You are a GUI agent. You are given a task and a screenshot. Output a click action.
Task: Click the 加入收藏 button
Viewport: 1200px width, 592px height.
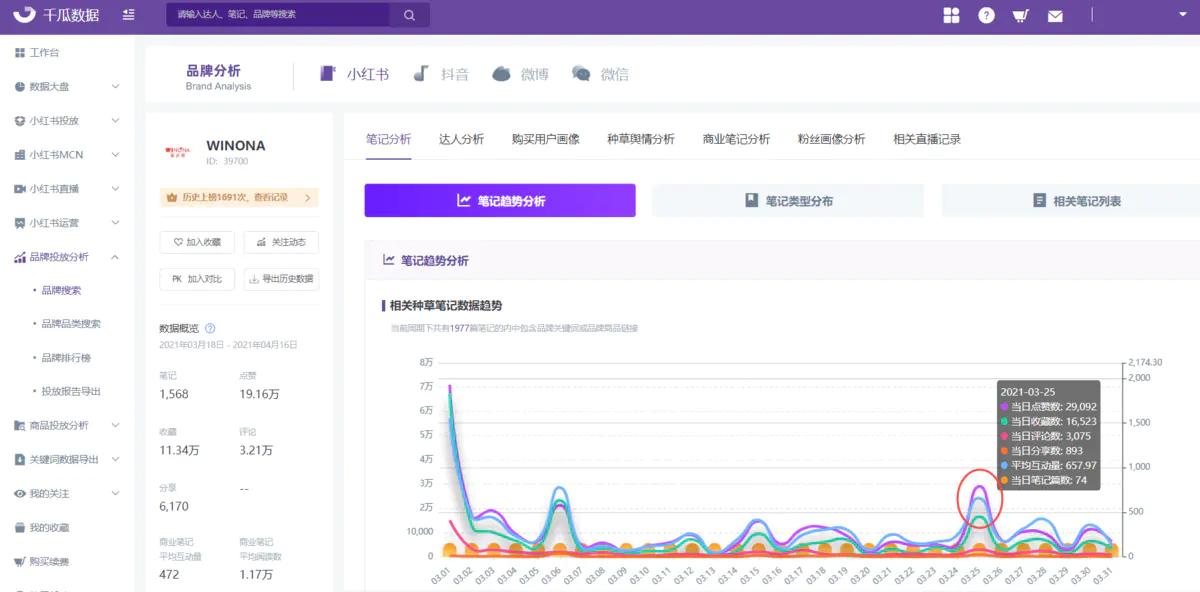point(197,242)
